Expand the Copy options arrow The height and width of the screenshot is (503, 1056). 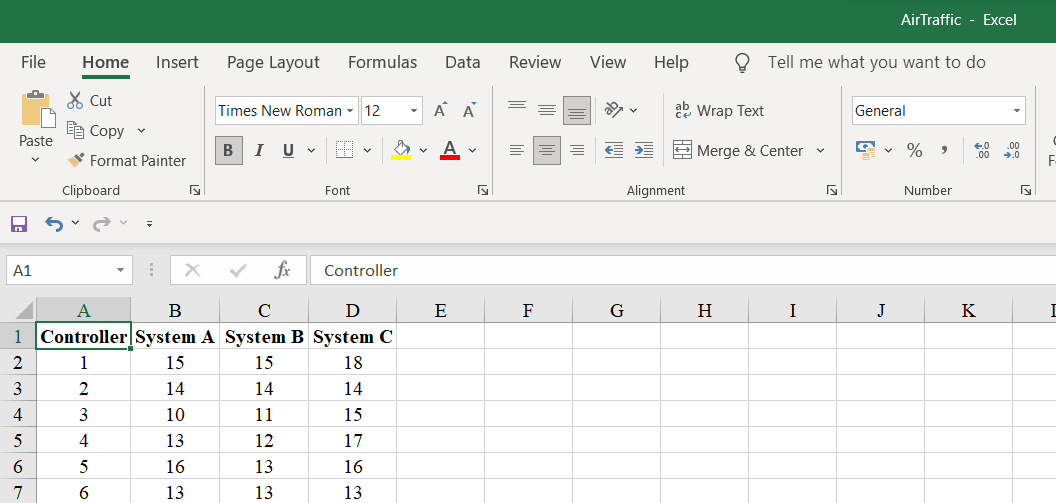coord(141,131)
